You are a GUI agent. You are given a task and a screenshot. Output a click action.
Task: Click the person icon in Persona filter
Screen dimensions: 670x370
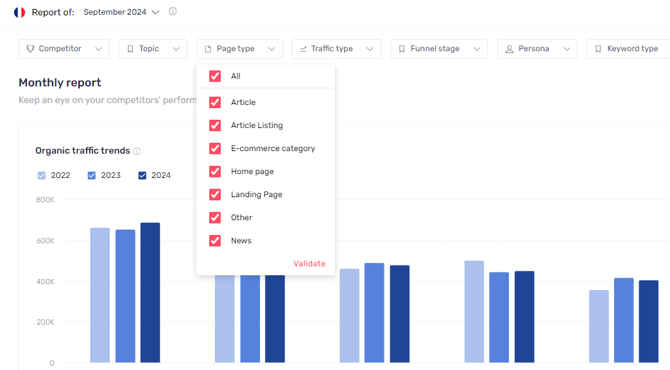[x=509, y=49]
